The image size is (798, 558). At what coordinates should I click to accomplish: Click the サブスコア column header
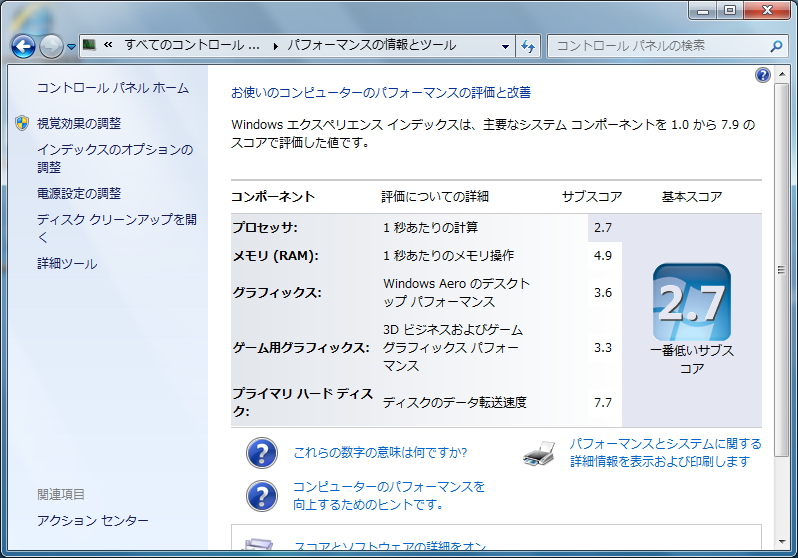592,197
